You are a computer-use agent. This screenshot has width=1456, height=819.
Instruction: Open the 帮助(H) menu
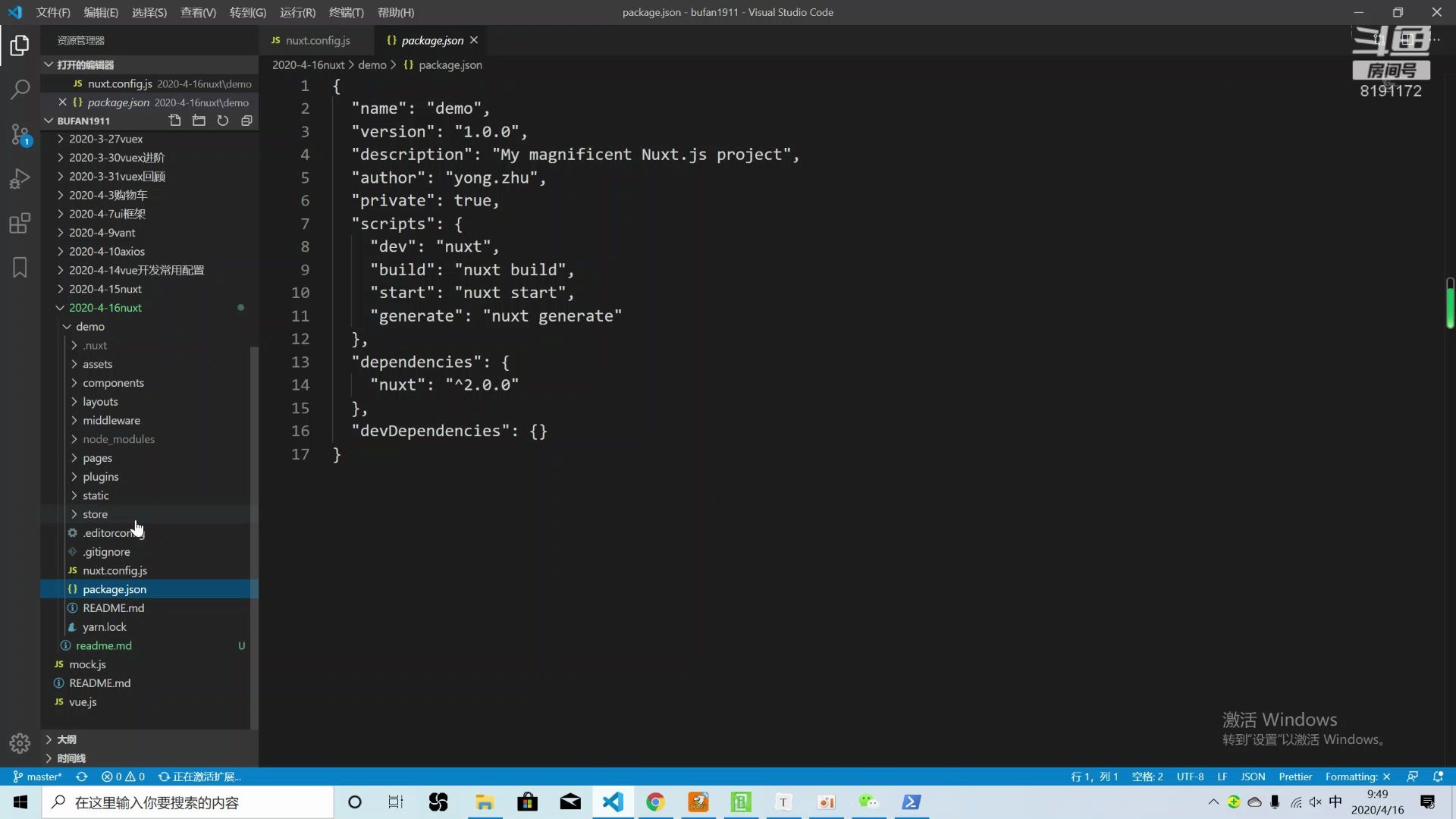pyautogui.click(x=396, y=12)
